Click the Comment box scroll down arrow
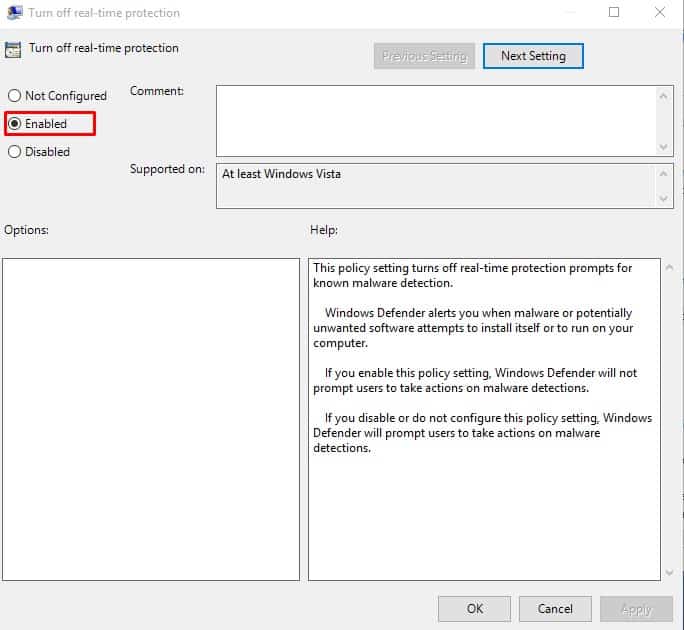This screenshot has width=684, height=630. click(663, 147)
